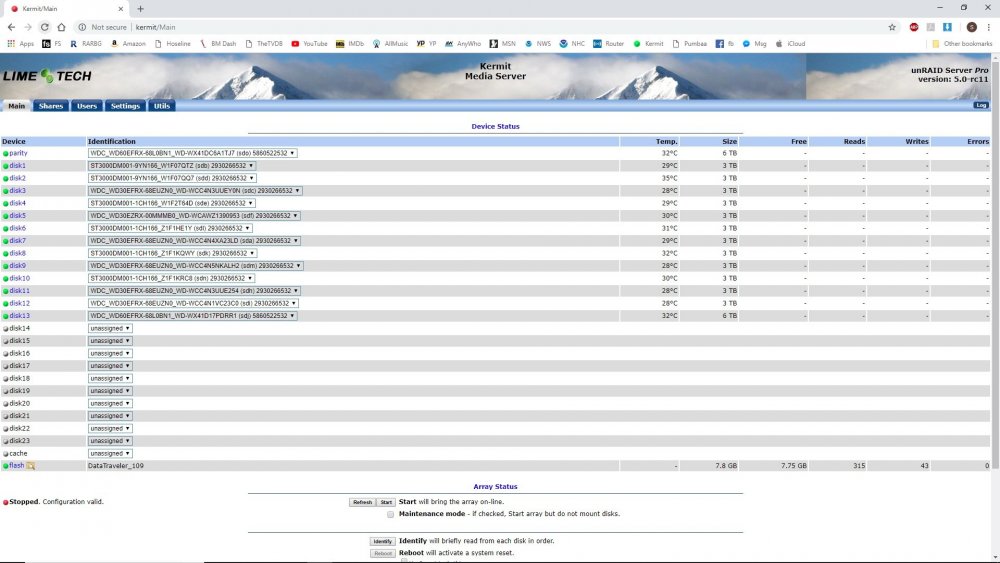Open IMDb bookmark
Viewport: 1000px width, 563px height.
click(x=350, y=44)
